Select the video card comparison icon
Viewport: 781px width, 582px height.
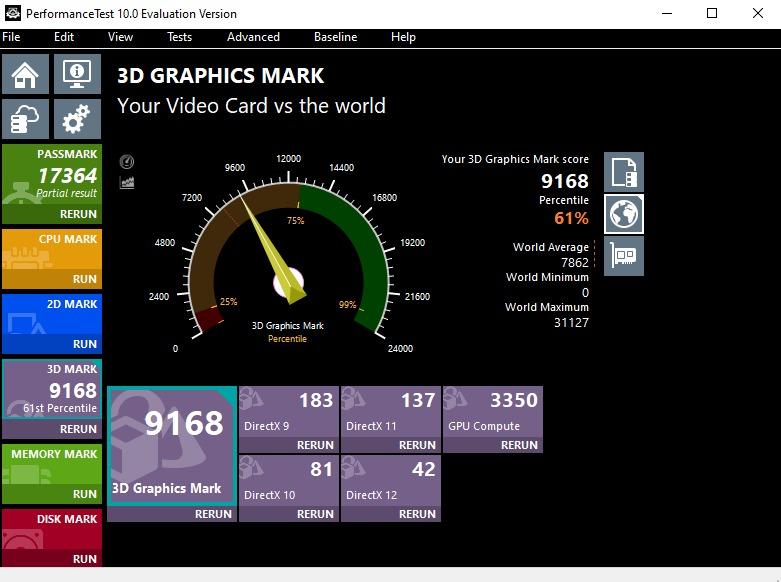click(x=624, y=256)
